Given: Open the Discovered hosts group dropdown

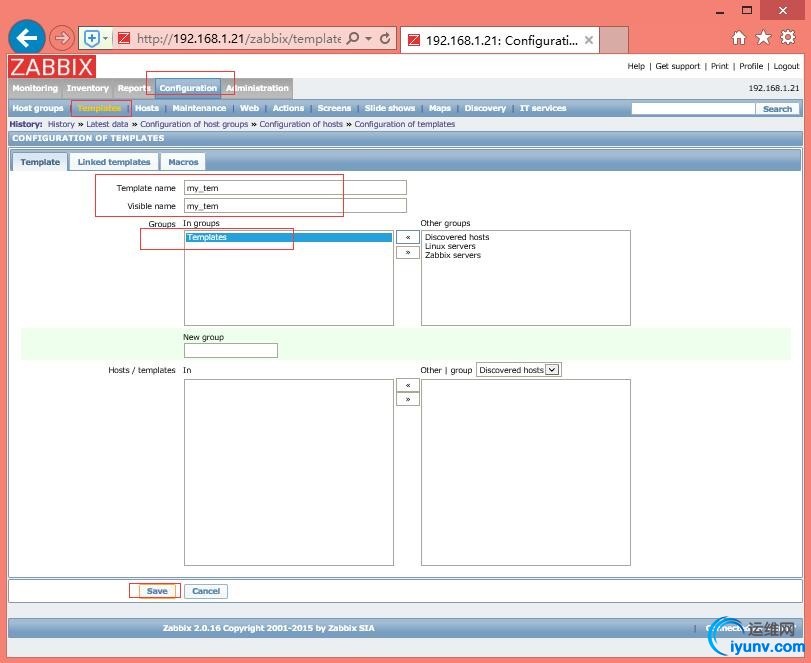Looking at the screenshot, I should pyautogui.click(x=518, y=370).
